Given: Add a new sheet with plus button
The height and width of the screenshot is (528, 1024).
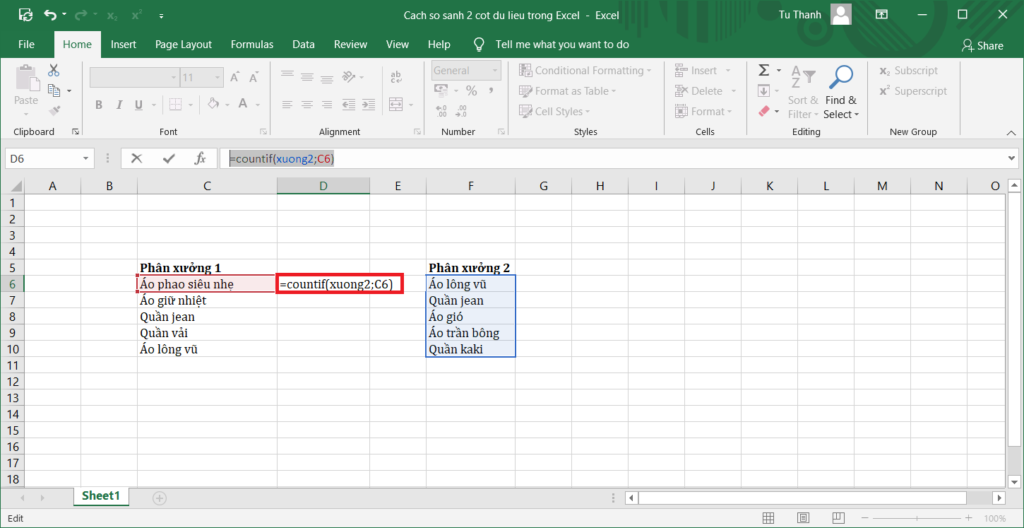Looking at the screenshot, I should (x=159, y=497).
